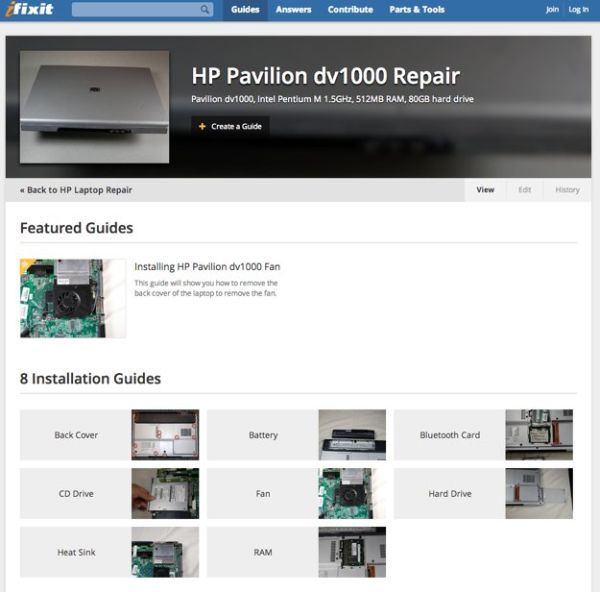Screen dimensions: 600x592
Task: Click the Log In link
Action: click(x=578, y=10)
